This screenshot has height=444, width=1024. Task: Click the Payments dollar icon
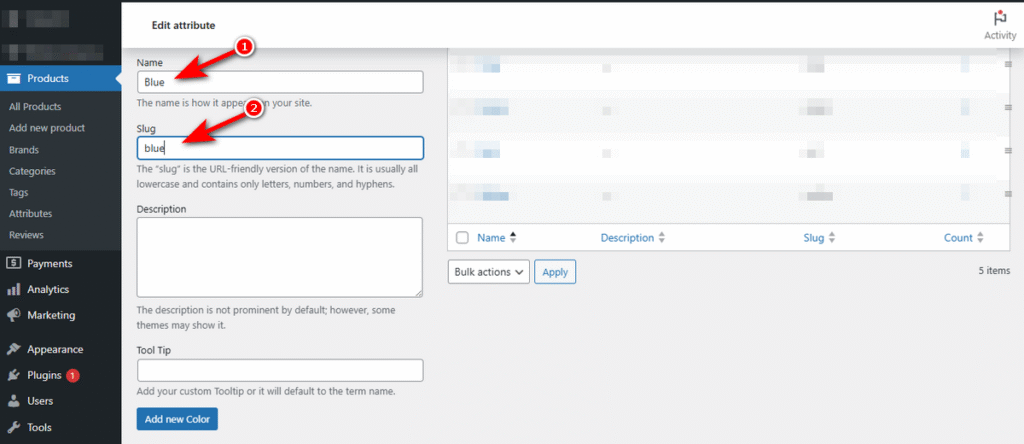point(13,263)
